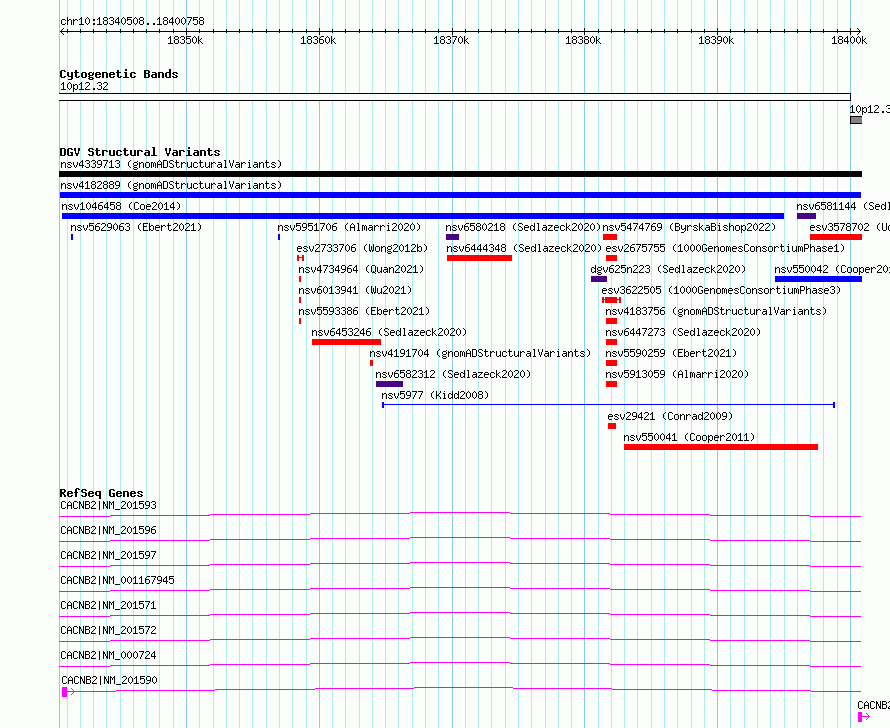Open the nsv5951706 (Almarri2020) label
The height and width of the screenshot is (728, 890).
(349, 228)
